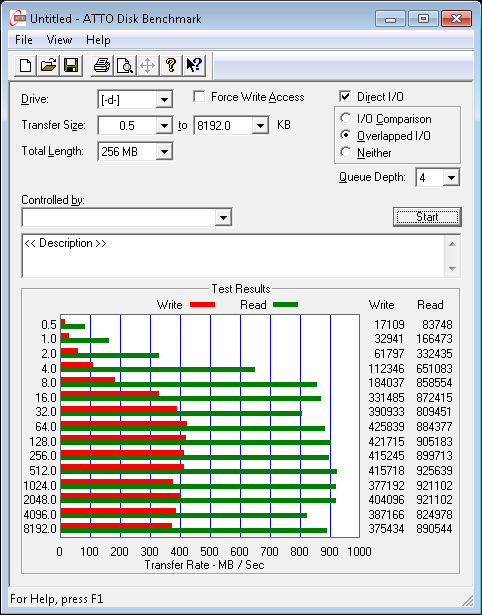Print results using the printer icon
The height and width of the screenshot is (615, 482).
pos(102,65)
